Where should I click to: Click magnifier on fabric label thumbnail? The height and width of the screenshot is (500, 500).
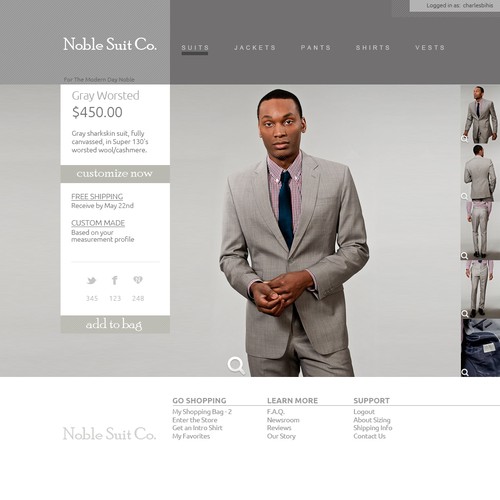(x=465, y=372)
